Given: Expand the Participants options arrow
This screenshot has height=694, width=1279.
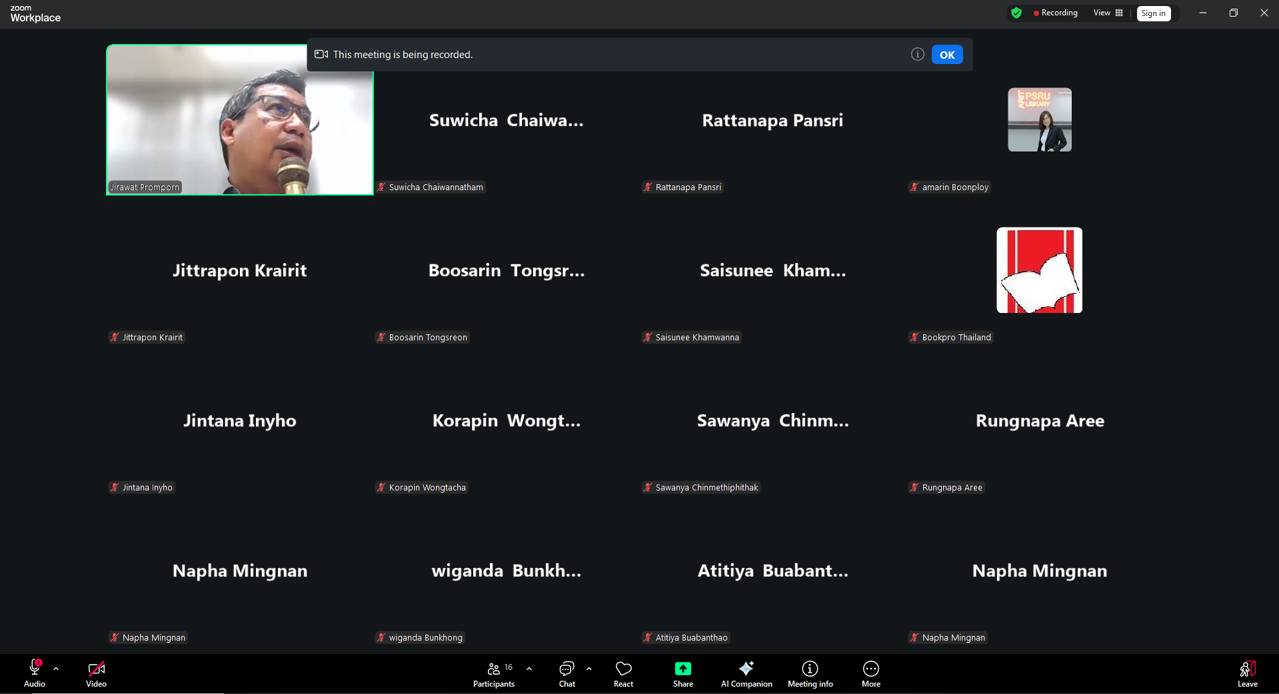Looking at the screenshot, I should [529, 669].
